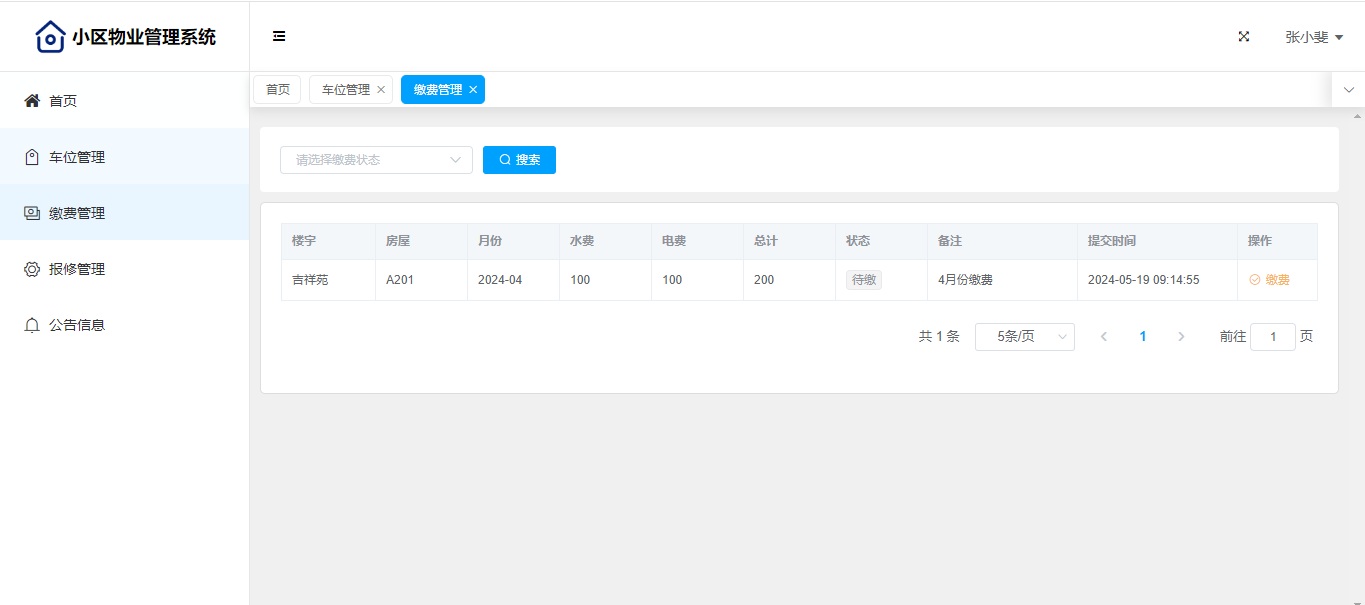
Task: Click the 车位管理 sidebar icon
Action: (x=32, y=157)
